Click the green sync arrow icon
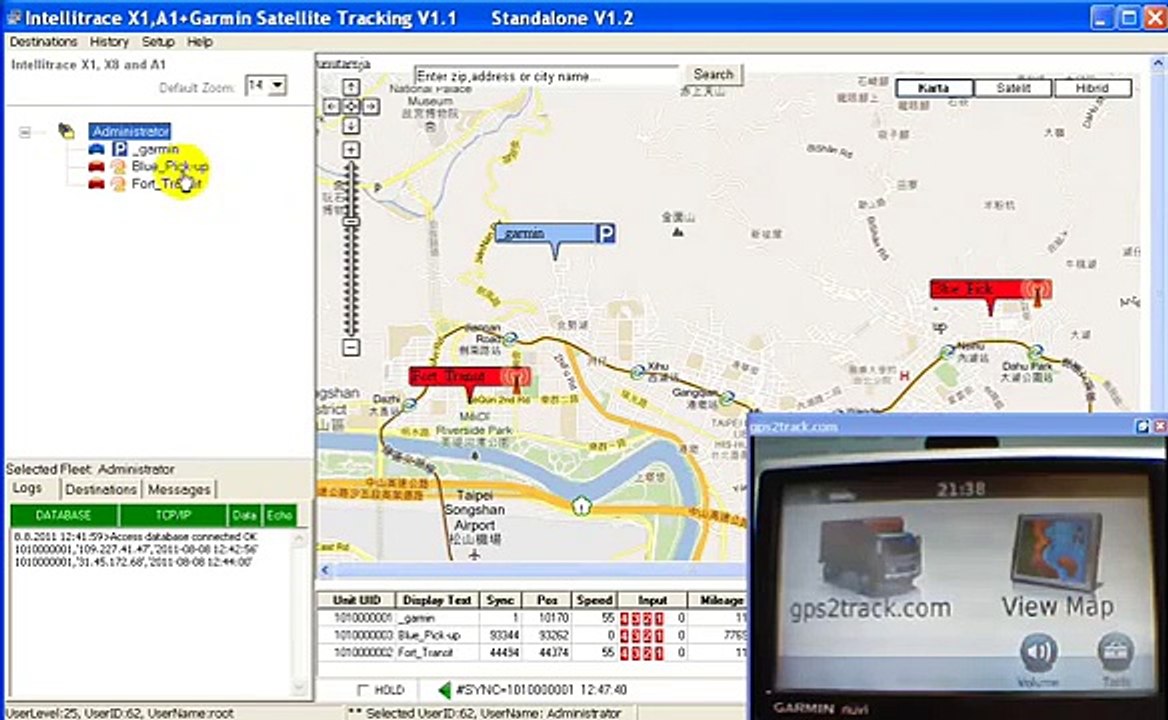This screenshot has width=1168, height=720. pyautogui.click(x=445, y=690)
